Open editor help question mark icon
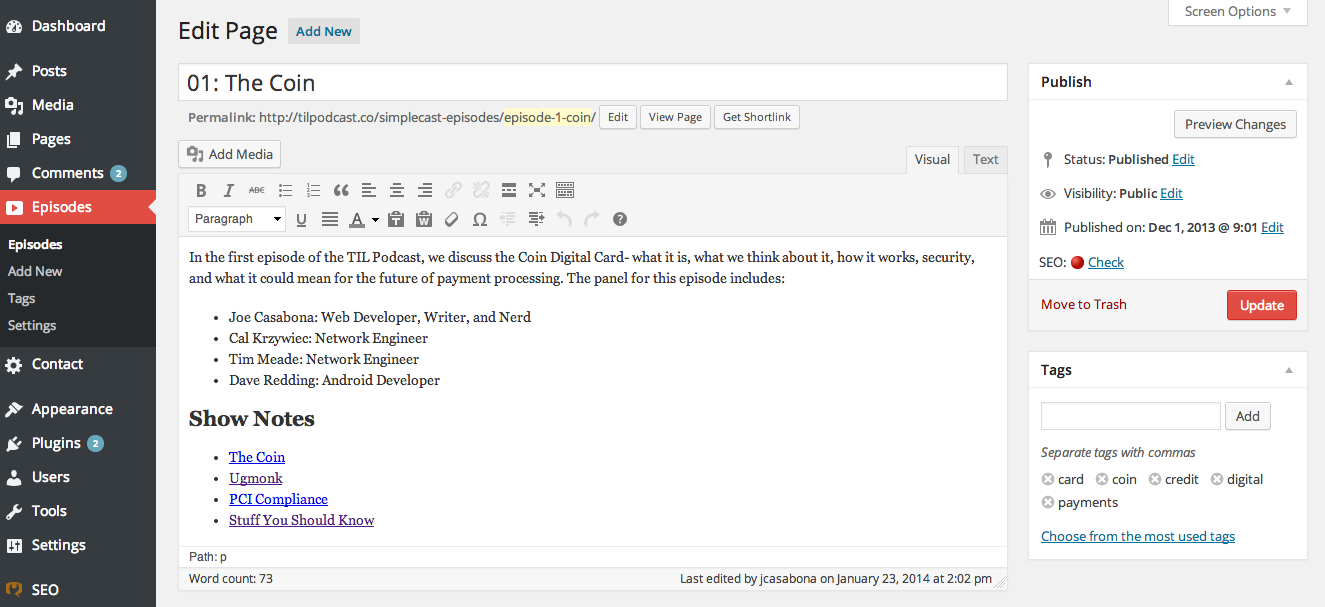The image size is (1325, 607). pyautogui.click(x=620, y=219)
